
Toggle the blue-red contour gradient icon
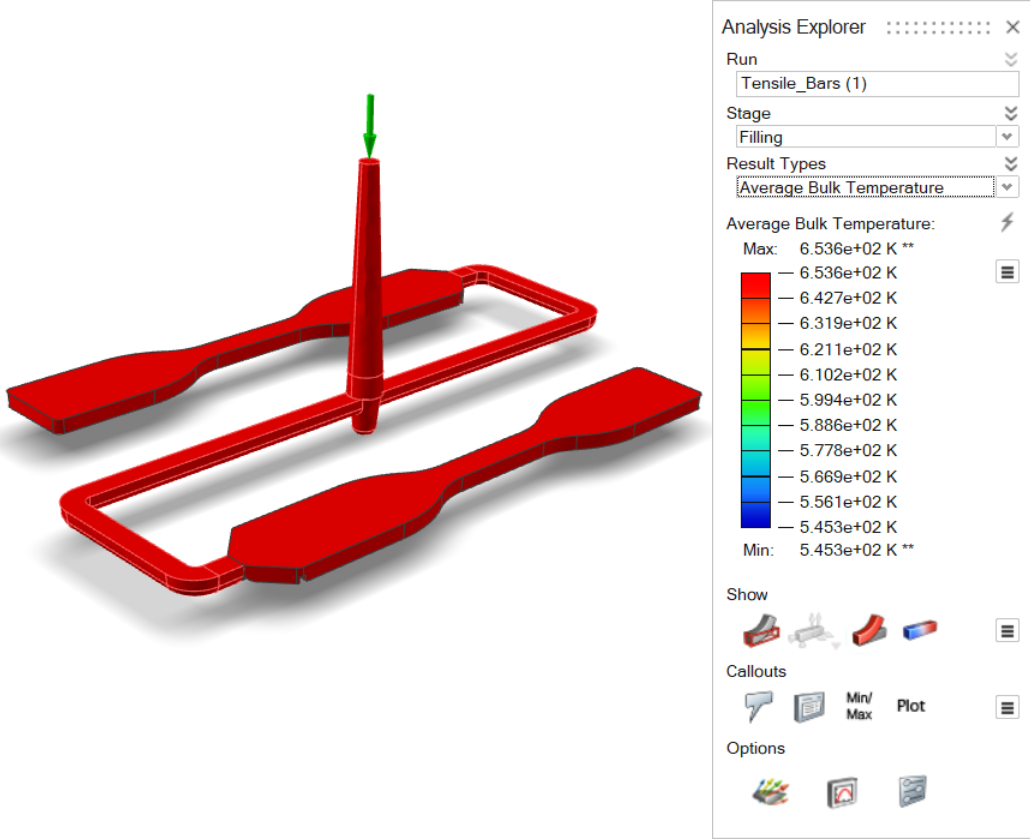coord(920,630)
